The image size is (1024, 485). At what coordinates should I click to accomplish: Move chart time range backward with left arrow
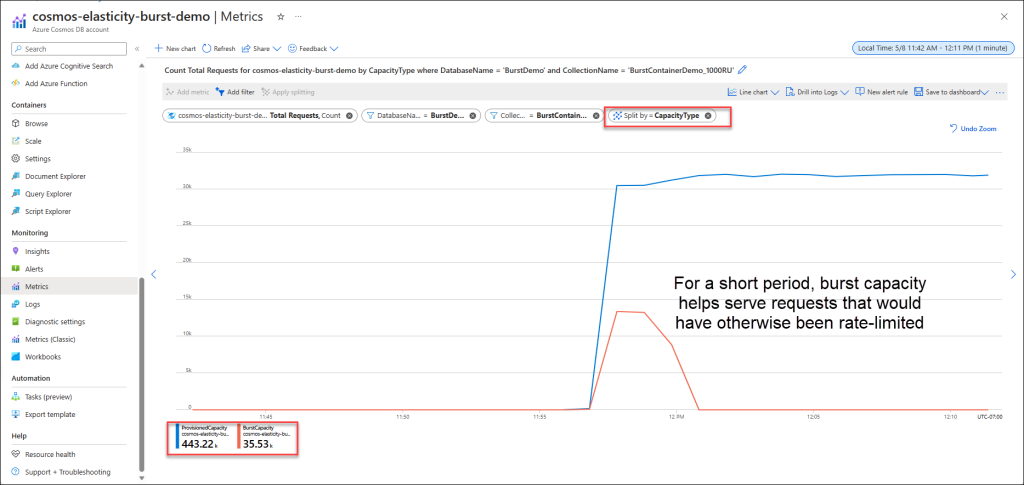click(154, 274)
